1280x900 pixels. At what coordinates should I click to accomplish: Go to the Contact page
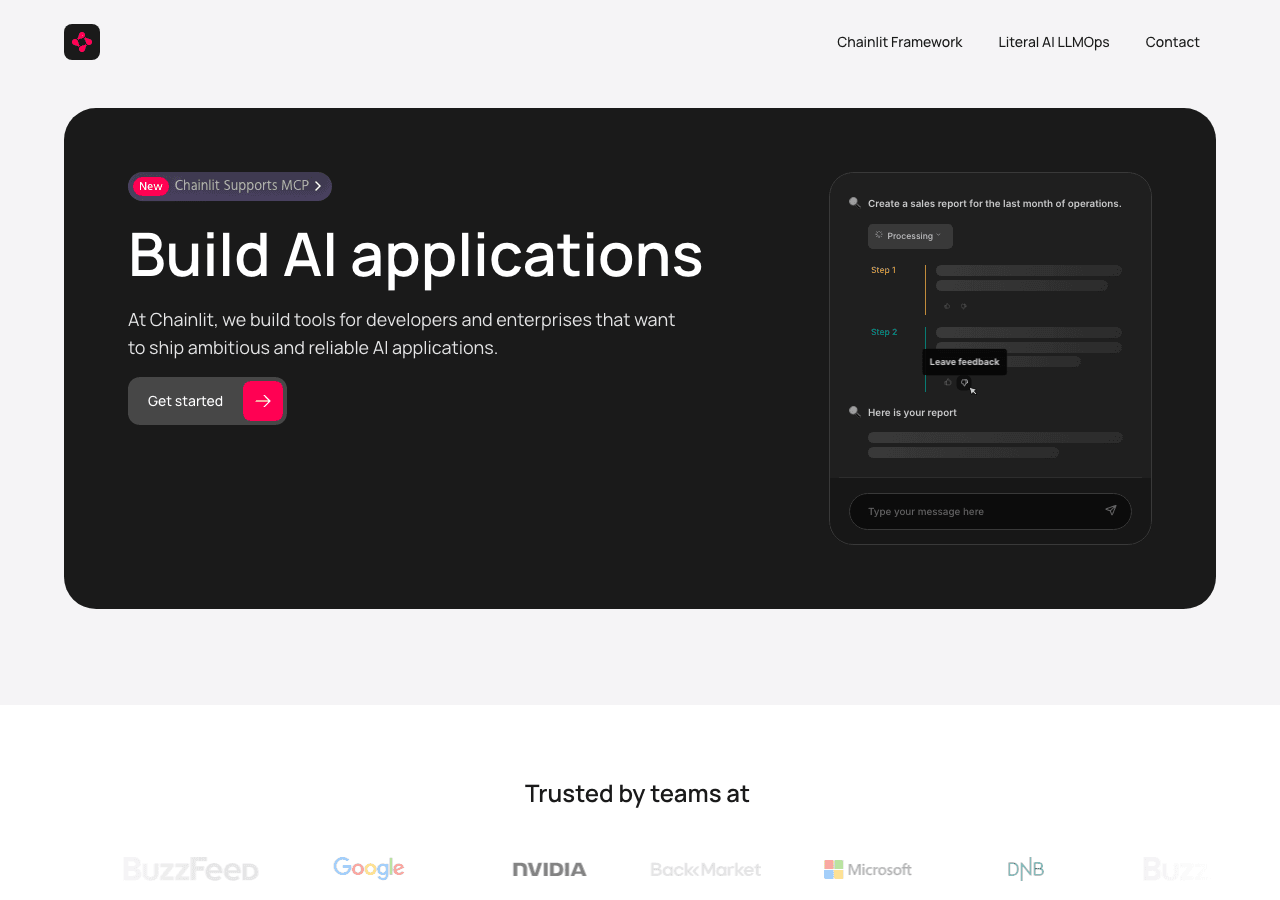point(1172,42)
